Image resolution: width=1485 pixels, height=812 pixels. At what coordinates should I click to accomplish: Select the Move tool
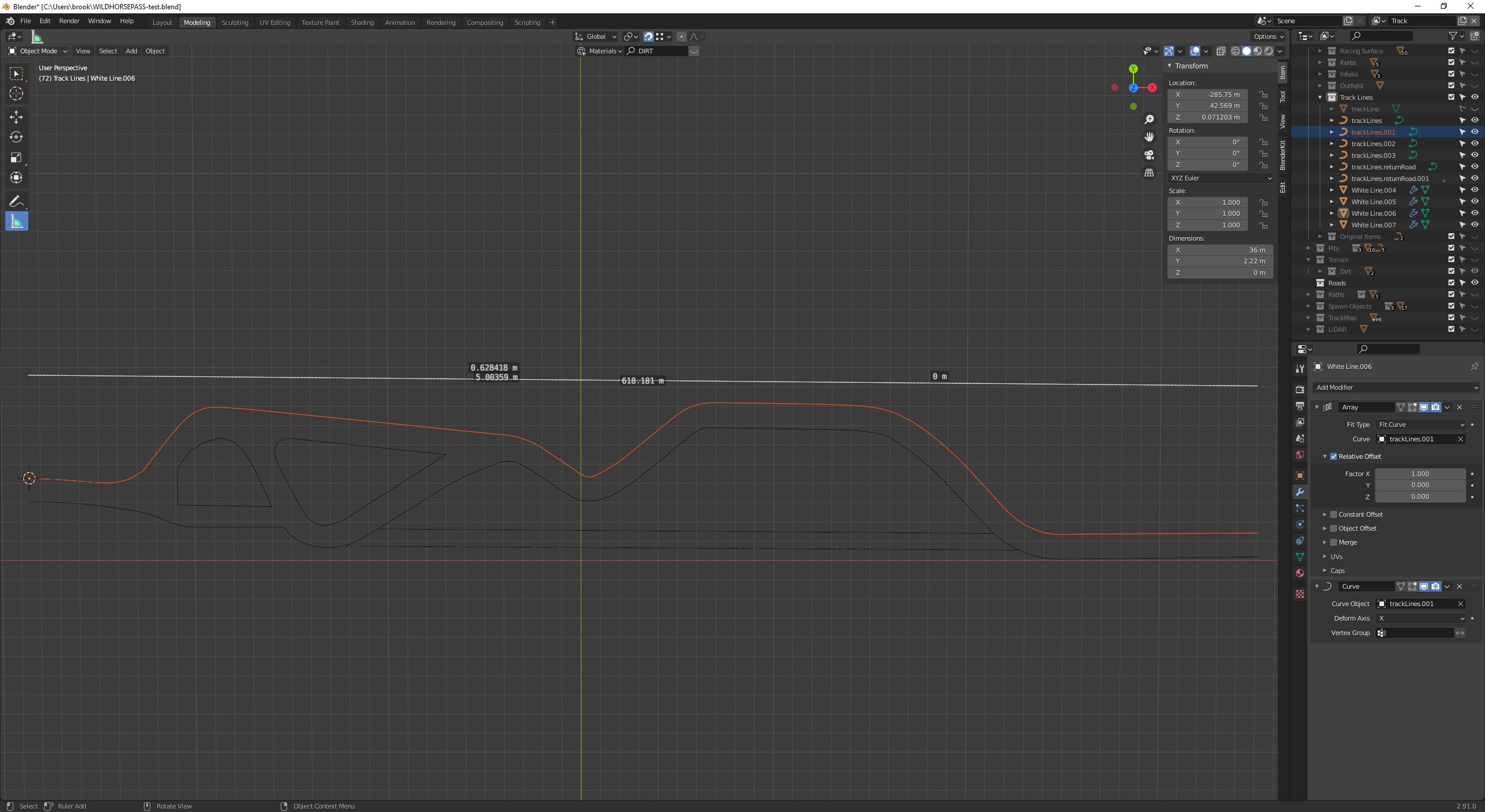[16, 117]
